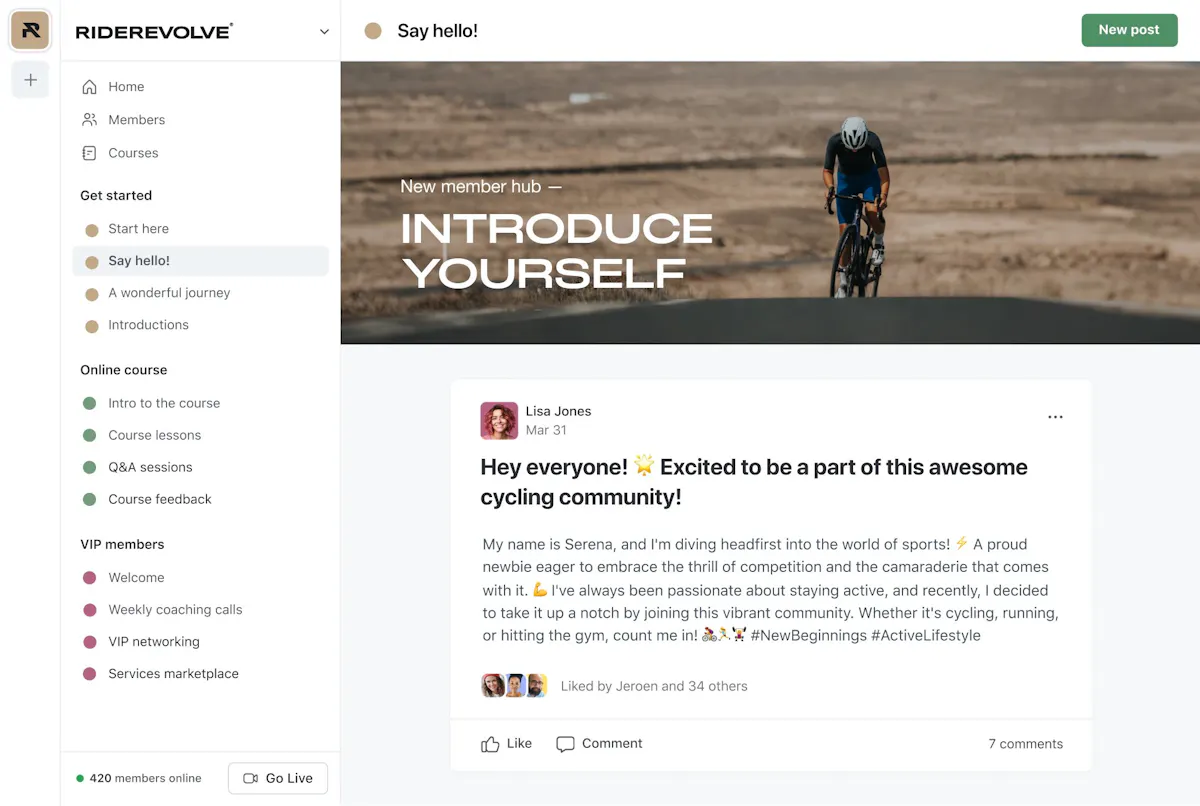Click the Go Live camera icon
Image resolution: width=1200 pixels, height=806 pixels.
[x=250, y=778]
